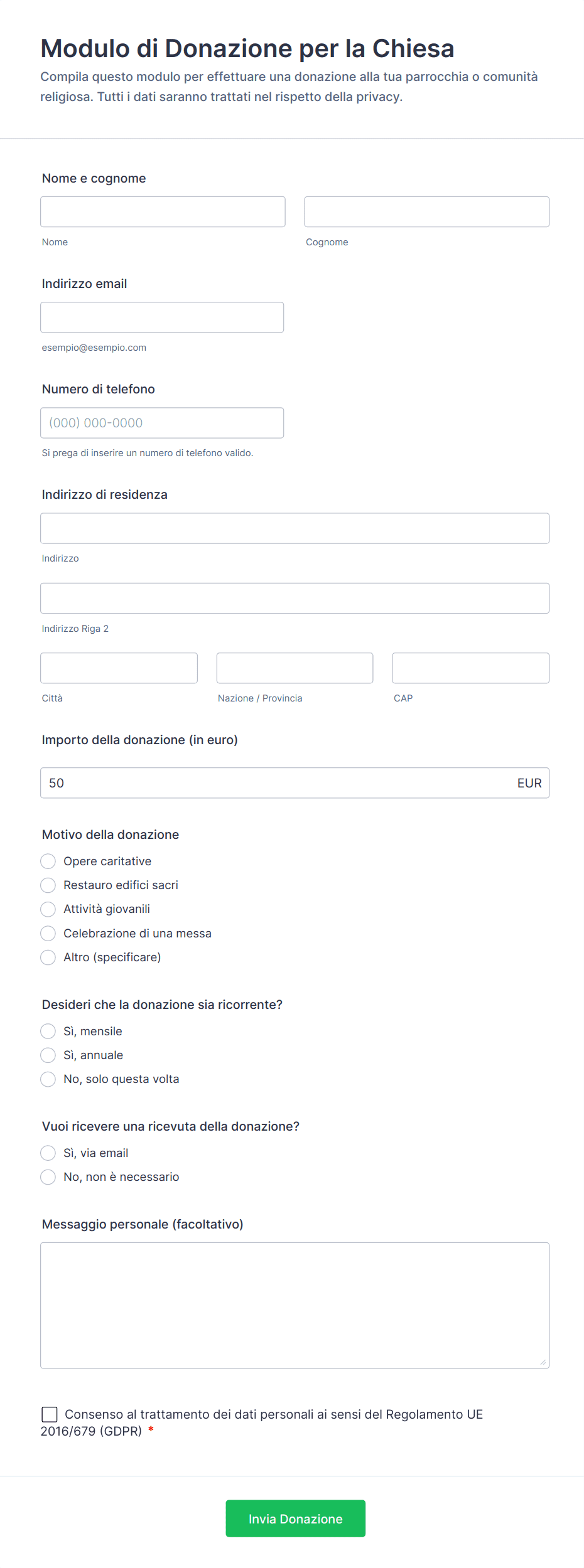Click the donation amount EUR field

tap(295, 783)
